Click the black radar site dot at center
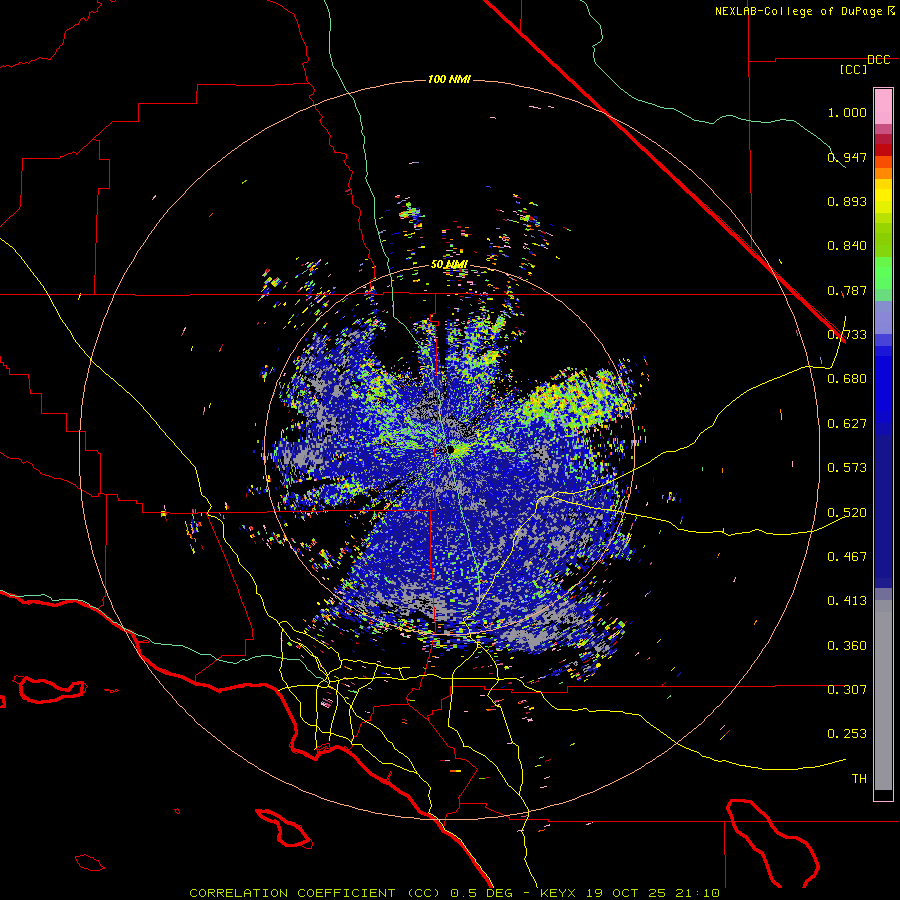 click(451, 449)
